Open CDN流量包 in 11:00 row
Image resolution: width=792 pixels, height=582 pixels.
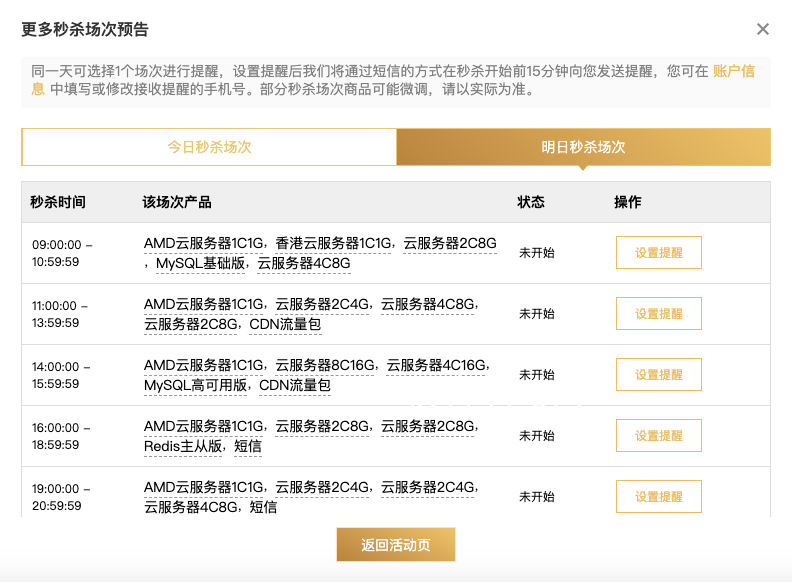pyautogui.click(x=285, y=324)
